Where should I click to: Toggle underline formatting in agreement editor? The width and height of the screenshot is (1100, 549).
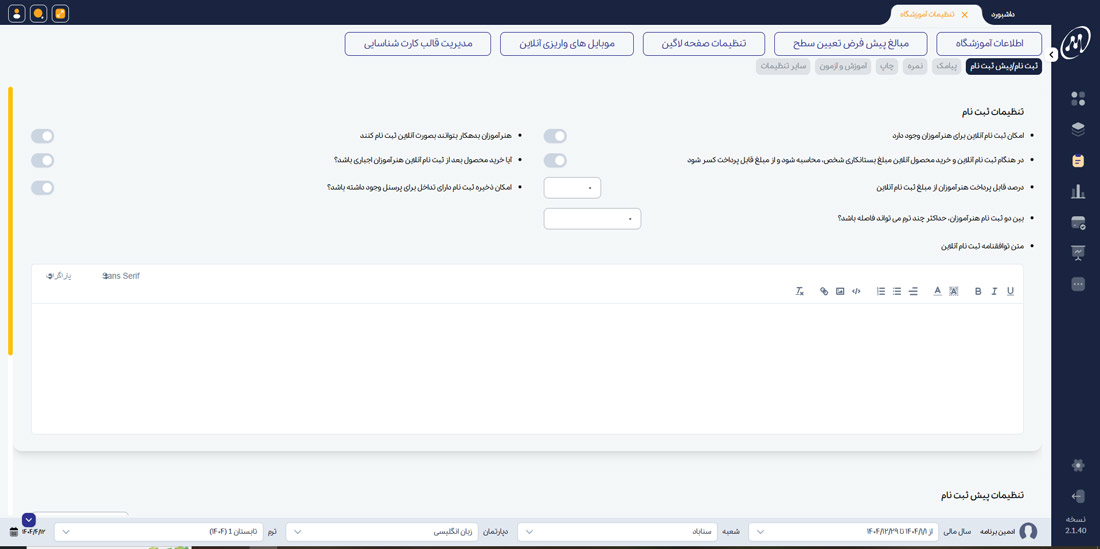(x=1010, y=292)
